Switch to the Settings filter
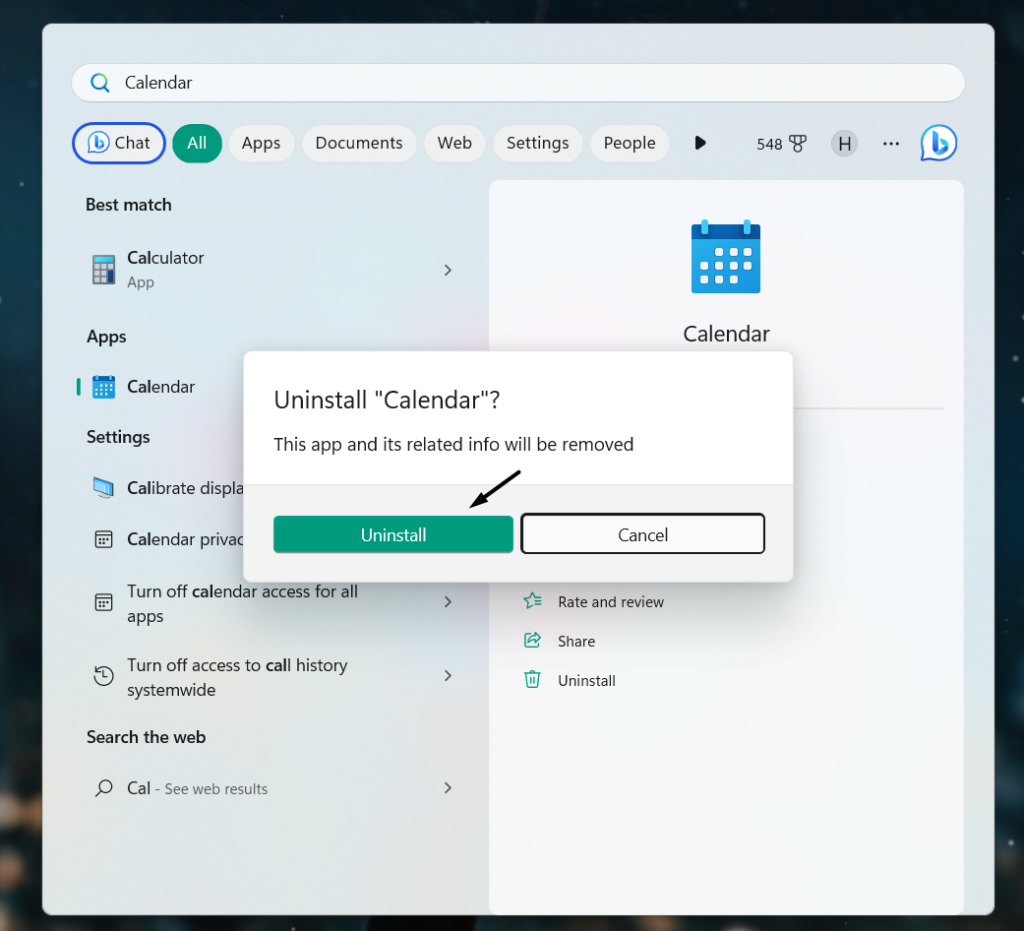 point(537,143)
